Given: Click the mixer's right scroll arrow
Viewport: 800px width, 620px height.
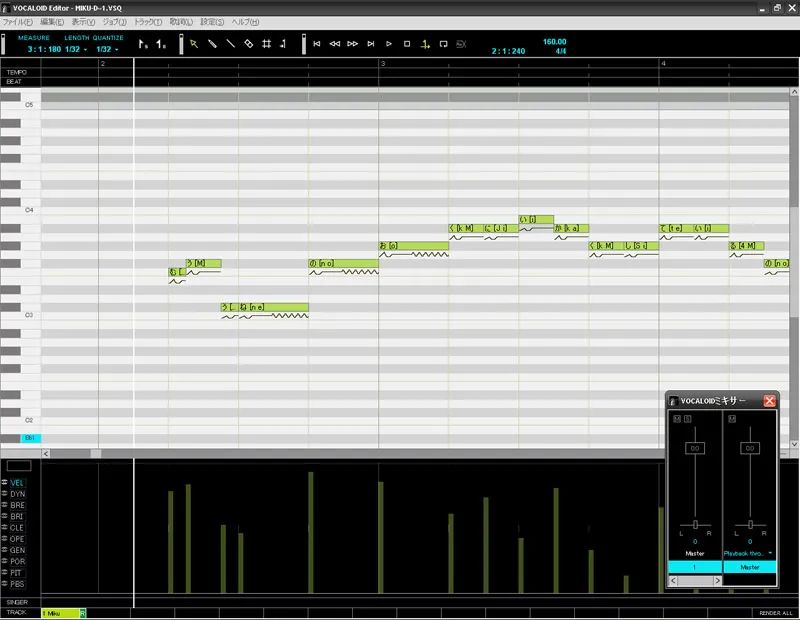Looking at the screenshot, I should [717, 581].
